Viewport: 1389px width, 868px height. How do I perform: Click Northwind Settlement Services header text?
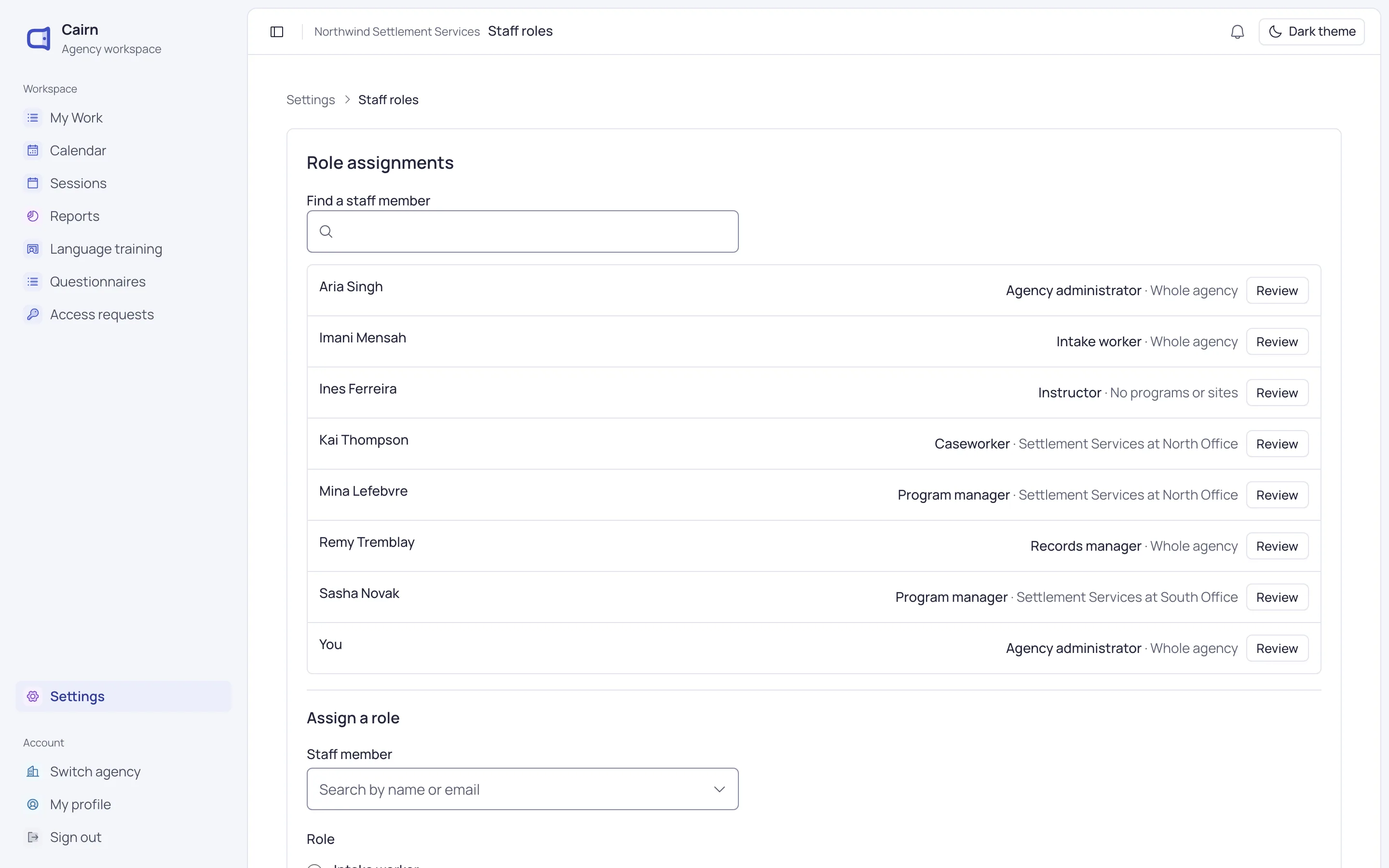click(396, 31)
